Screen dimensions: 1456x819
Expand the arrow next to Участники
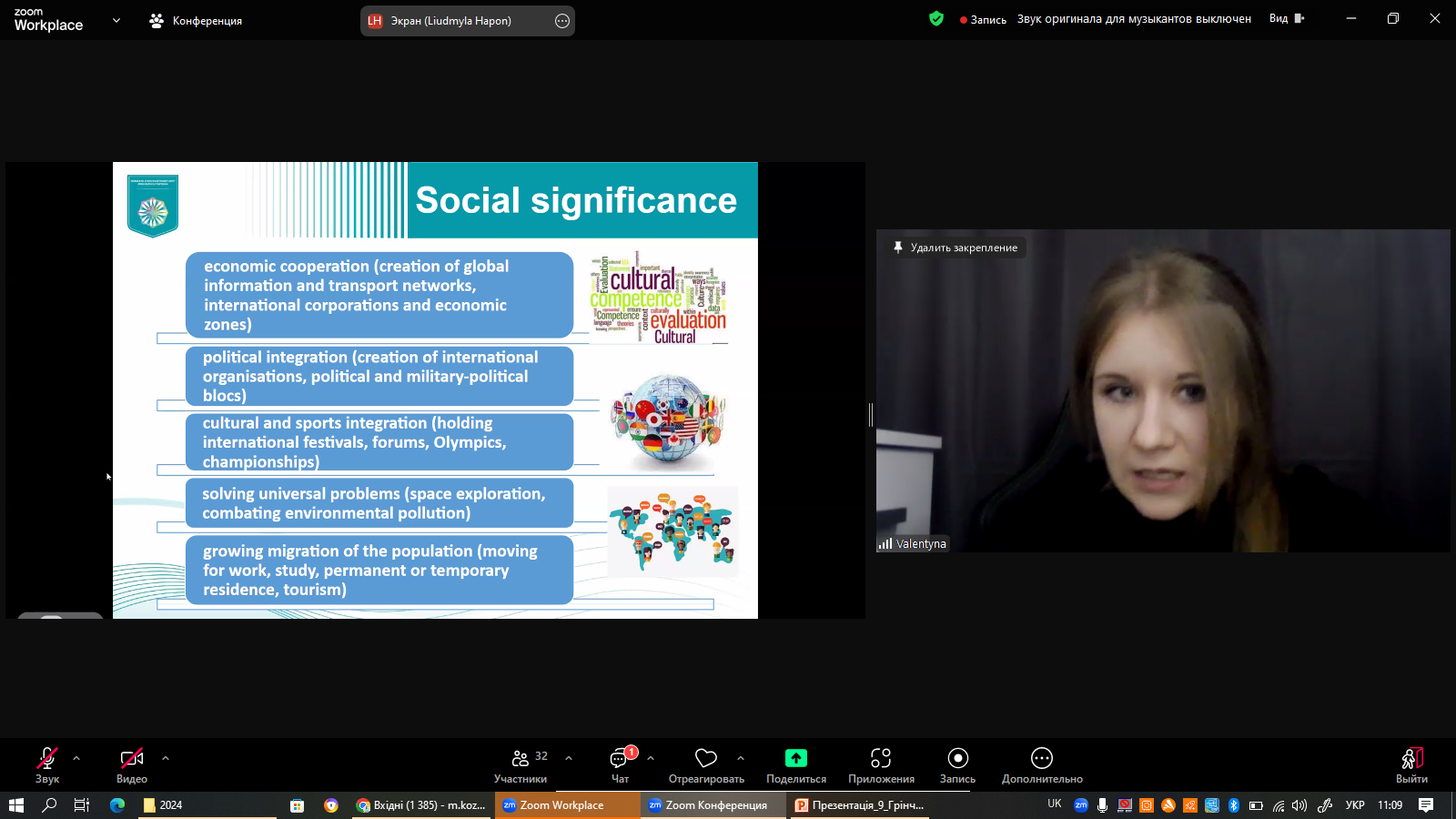(569, 757)
